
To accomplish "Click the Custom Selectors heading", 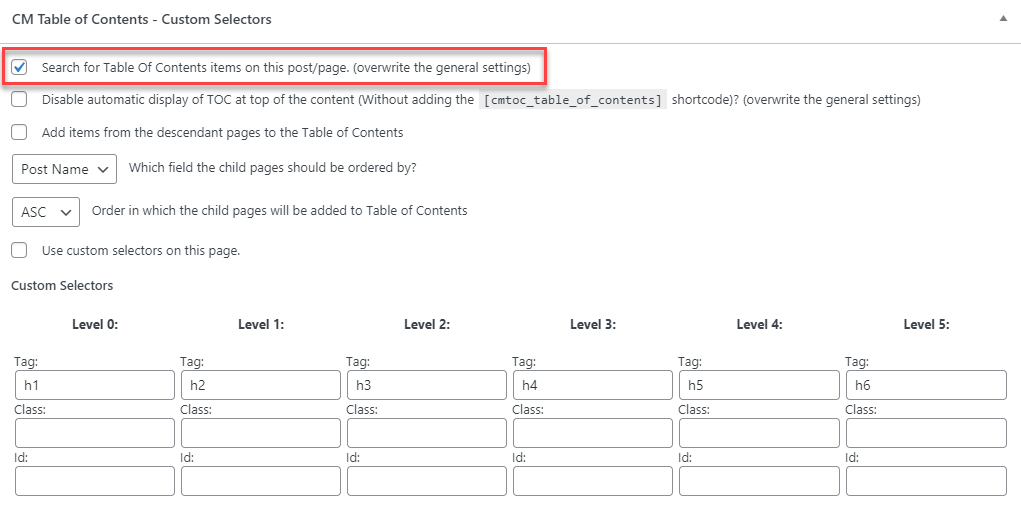I will pos(63,285).
